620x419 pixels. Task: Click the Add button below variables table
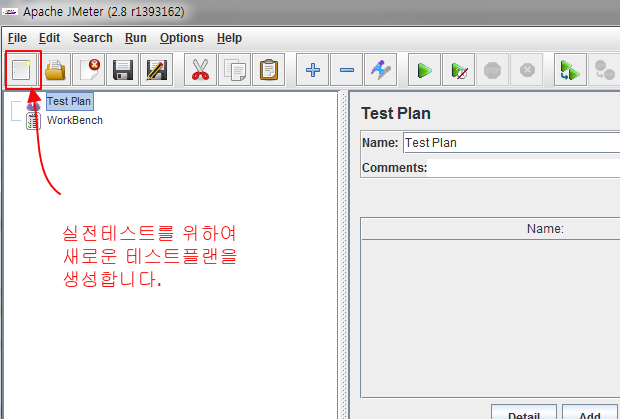point(591,411)
